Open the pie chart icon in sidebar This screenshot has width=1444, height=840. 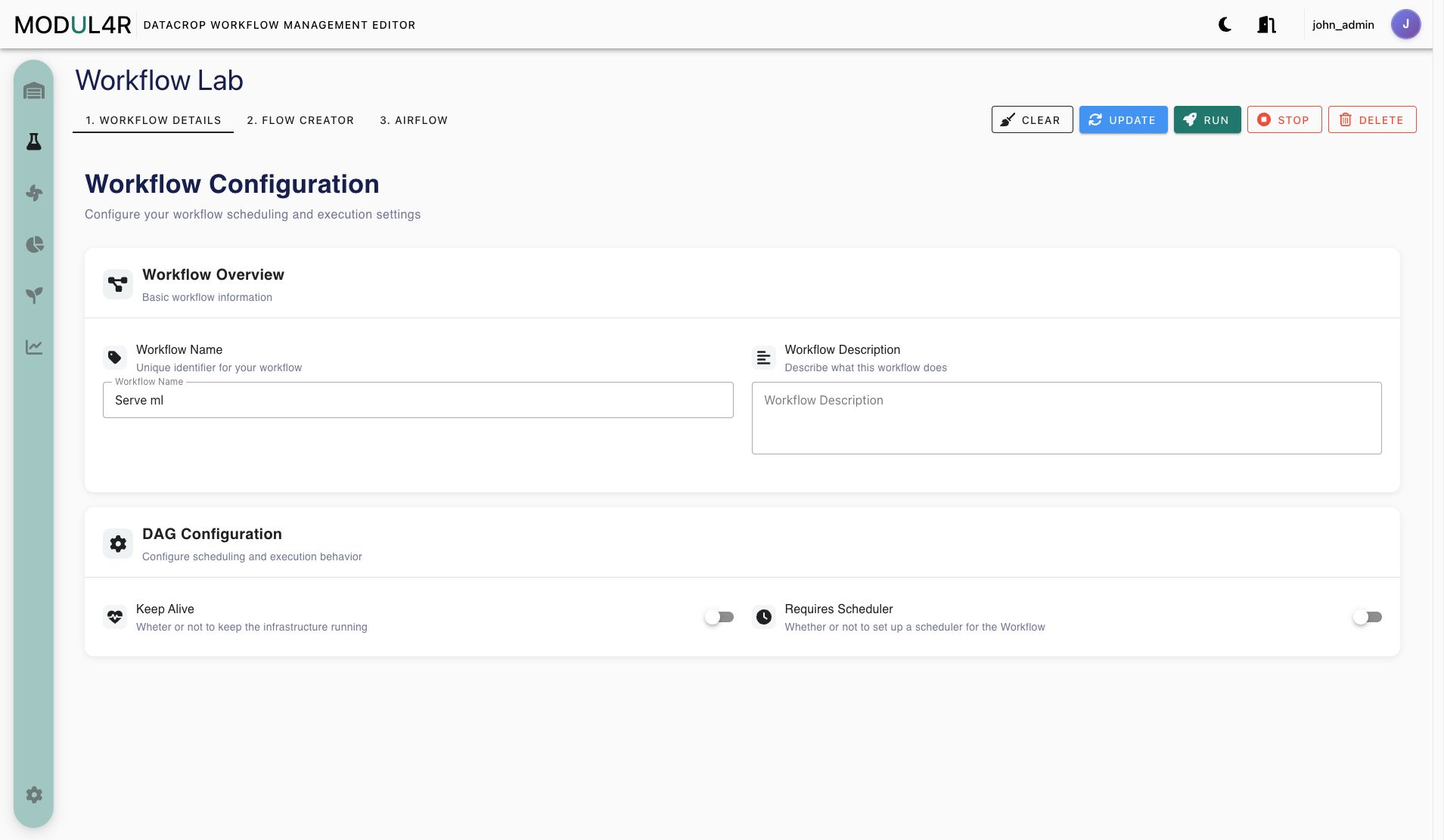click(x=34, y=244)
